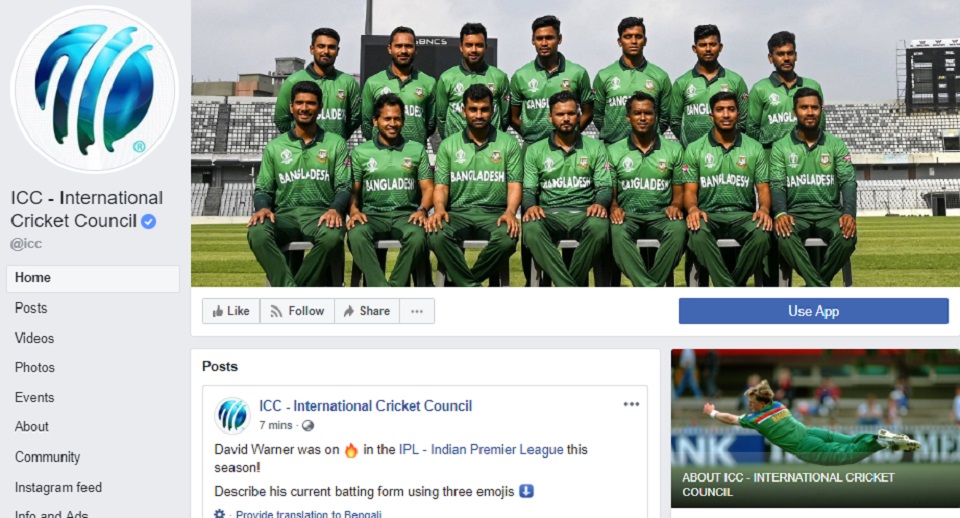The image size is (960, 518).
Task: Click the Like thumbs-up button
Action: (x=231, y=311)
